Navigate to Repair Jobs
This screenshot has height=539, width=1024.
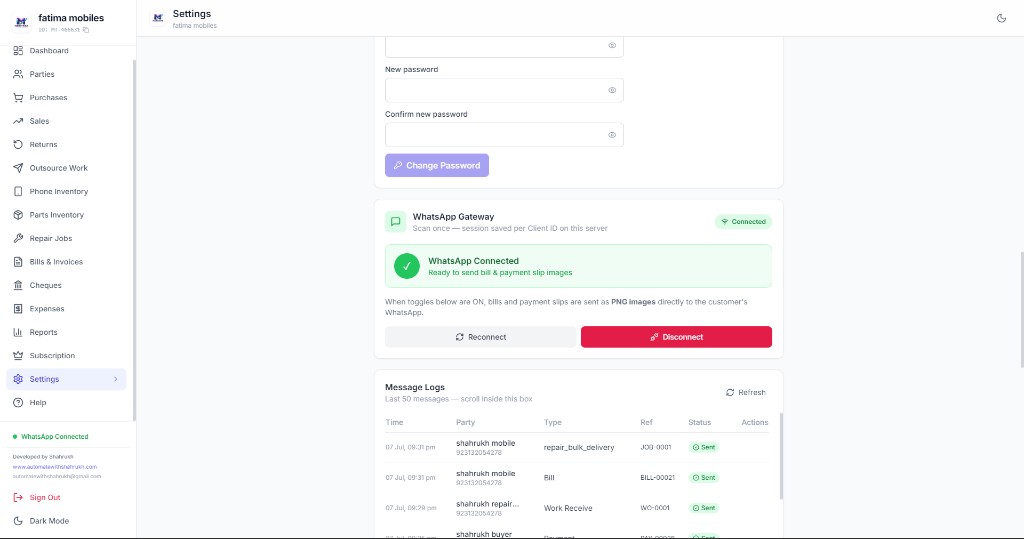[x=66, y=238]
